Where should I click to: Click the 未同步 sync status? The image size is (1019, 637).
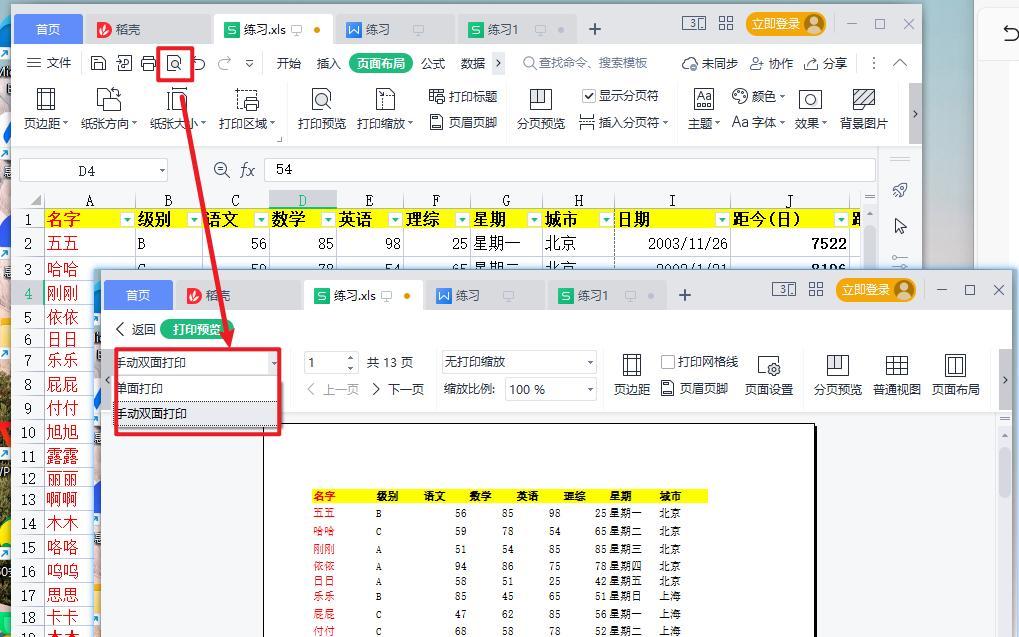click(710, 63)
